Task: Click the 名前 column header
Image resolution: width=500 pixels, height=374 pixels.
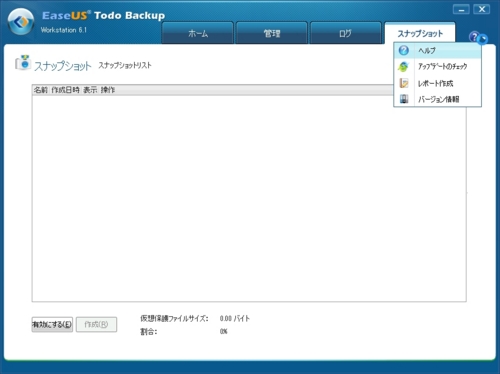Action: coord(41,90)
